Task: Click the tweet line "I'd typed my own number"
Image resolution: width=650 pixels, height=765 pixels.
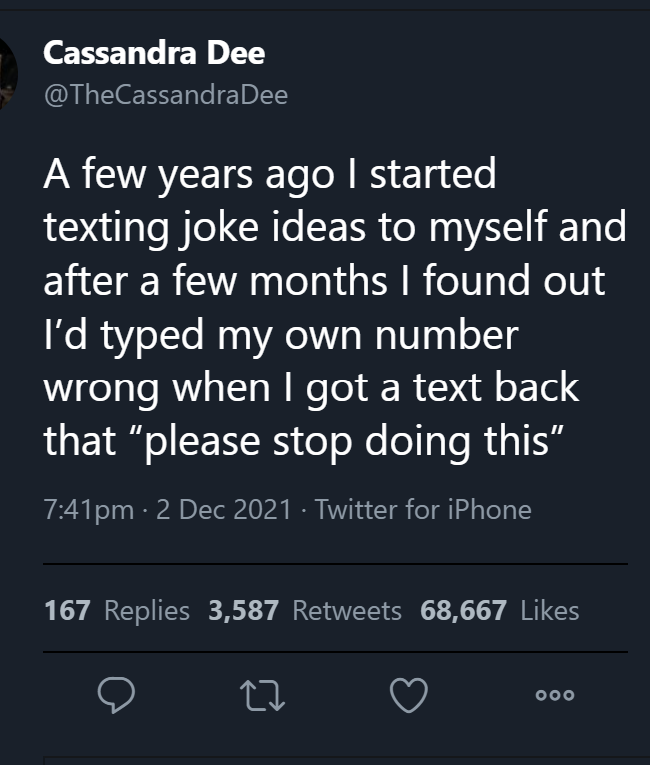Action: [281, 334]
